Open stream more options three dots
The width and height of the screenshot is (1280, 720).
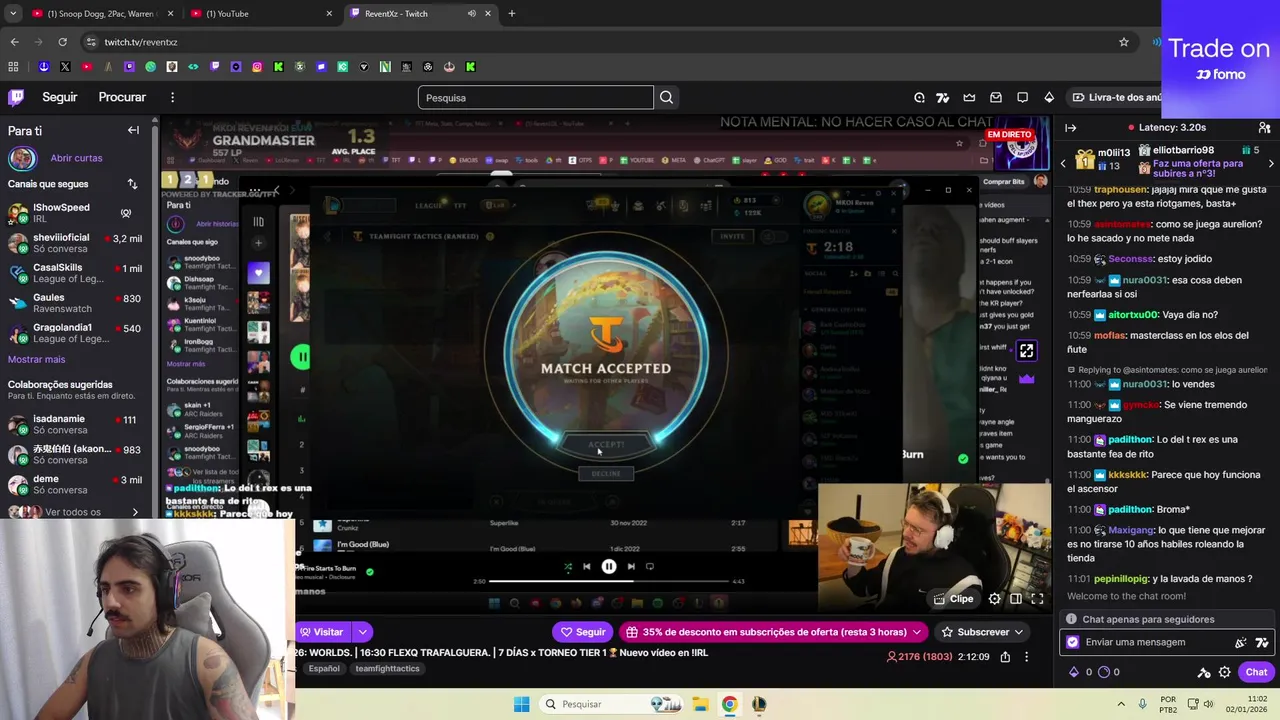(x=1026, y=657)
